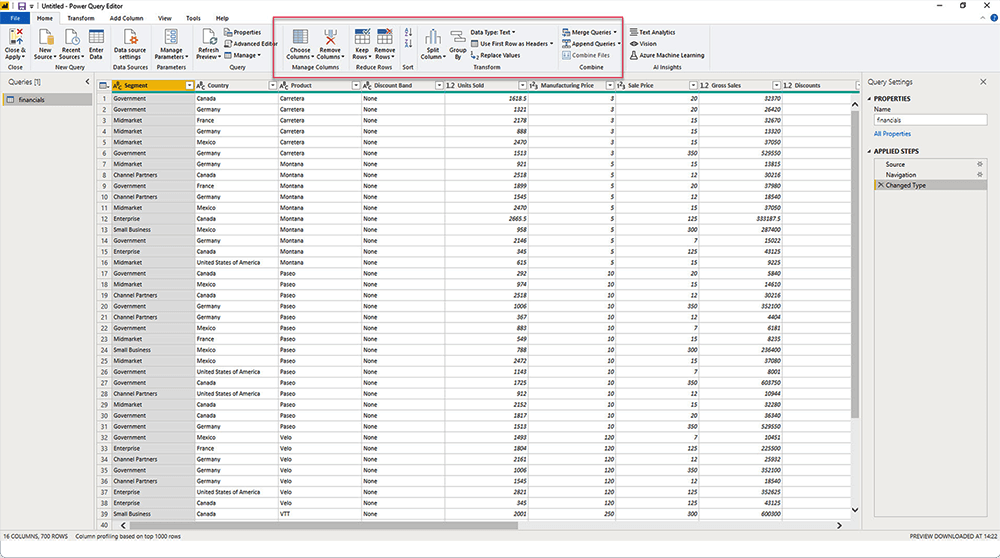Collapse the ribbon with the chevron

[x=983, y=18]
